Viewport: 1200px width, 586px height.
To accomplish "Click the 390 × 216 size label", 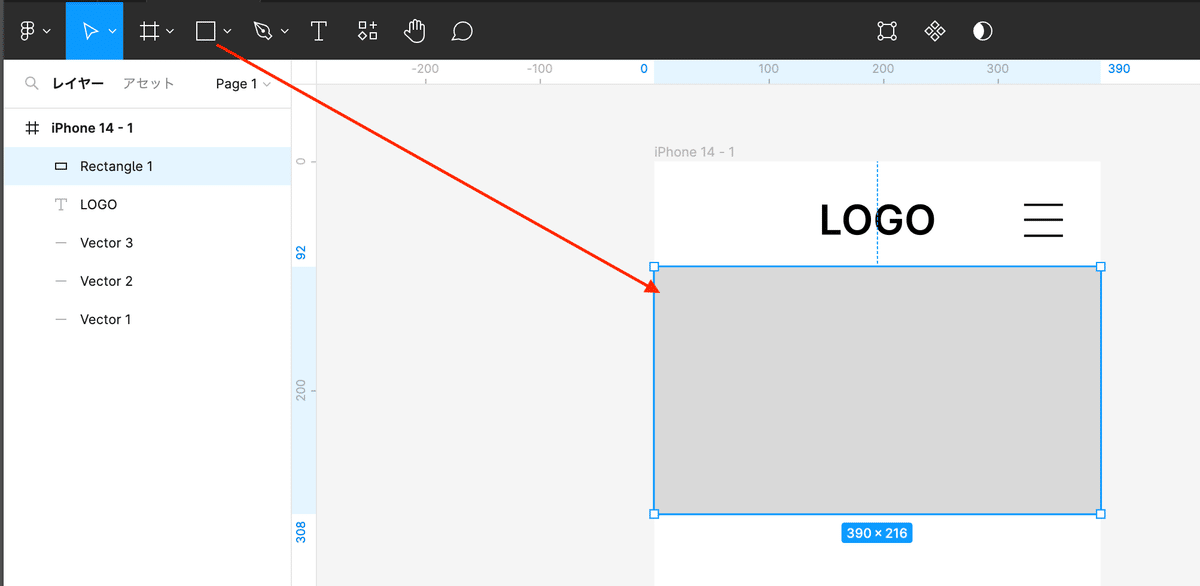I will [877, 533].
